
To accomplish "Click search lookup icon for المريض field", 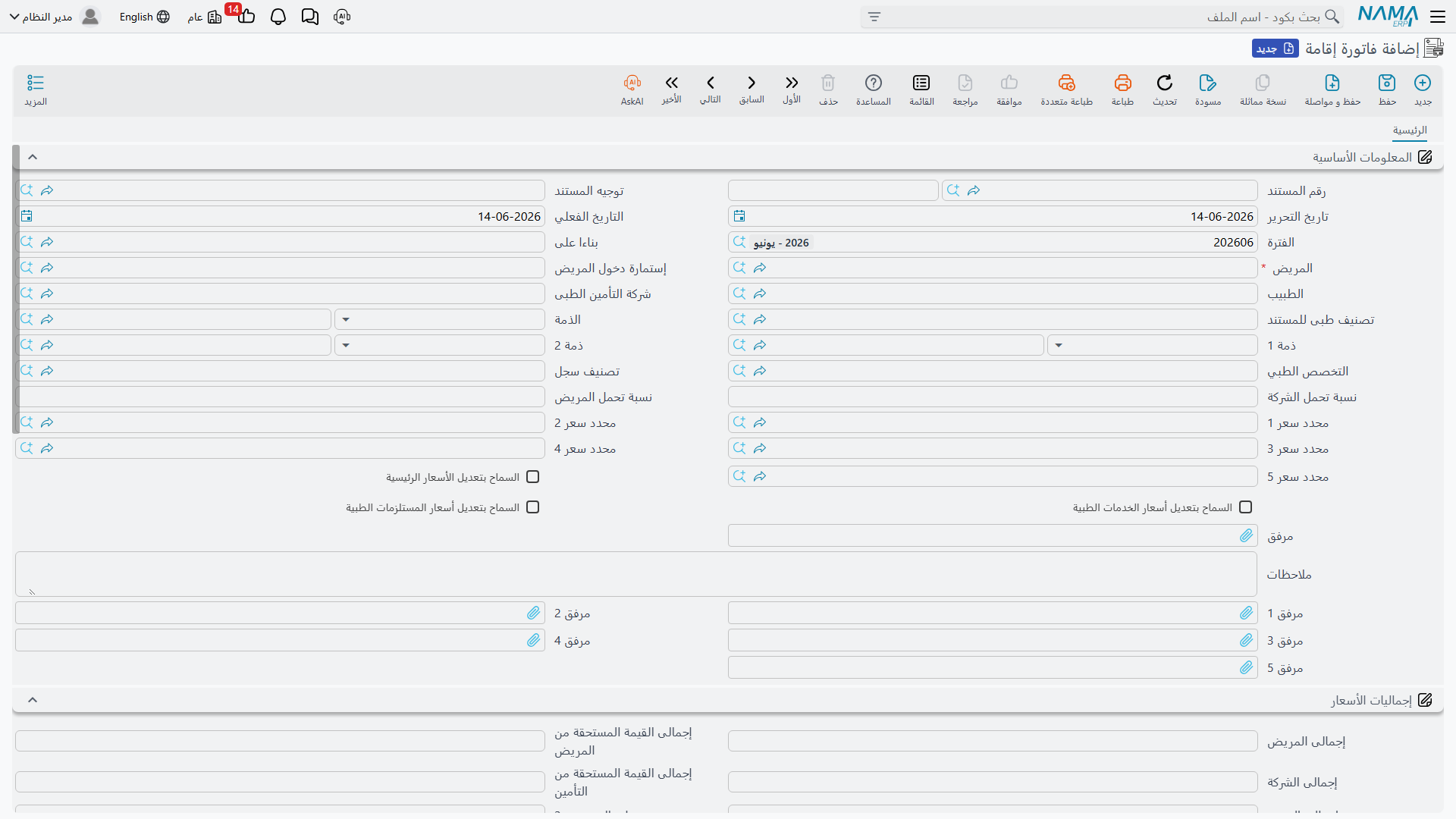I will pyautogui.click(x=739, y=268).
